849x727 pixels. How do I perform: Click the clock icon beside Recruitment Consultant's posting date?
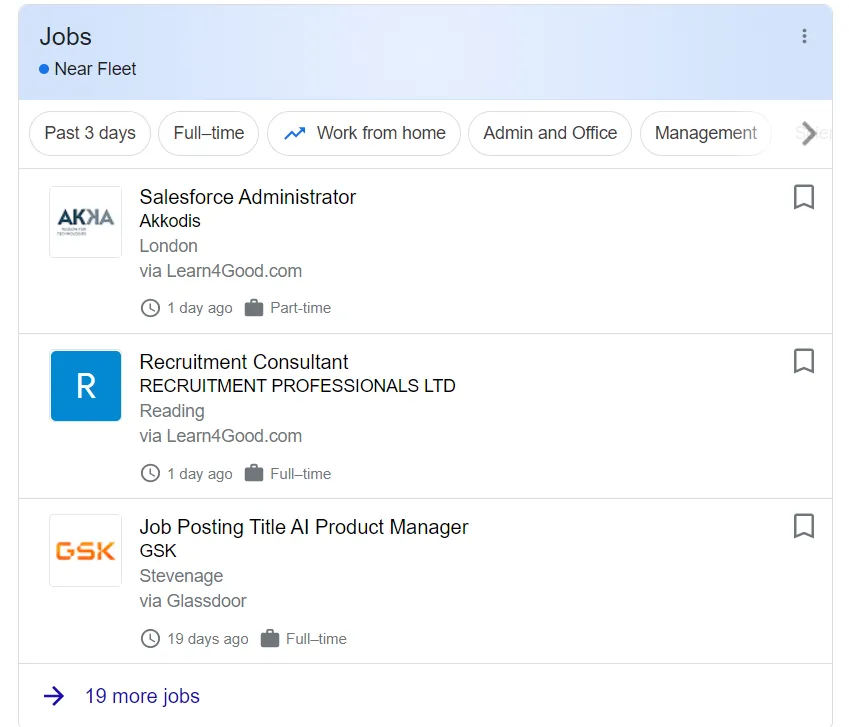coord(150,473)
